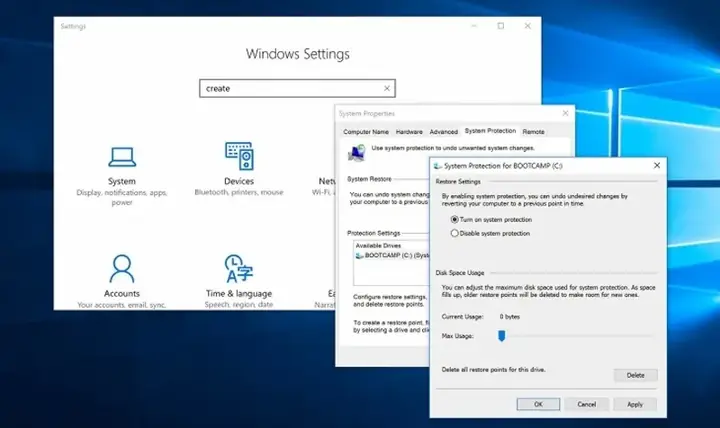Switch to the Computer Name tab
Screen dimensions: 720x428
click(x=366, y=132)
